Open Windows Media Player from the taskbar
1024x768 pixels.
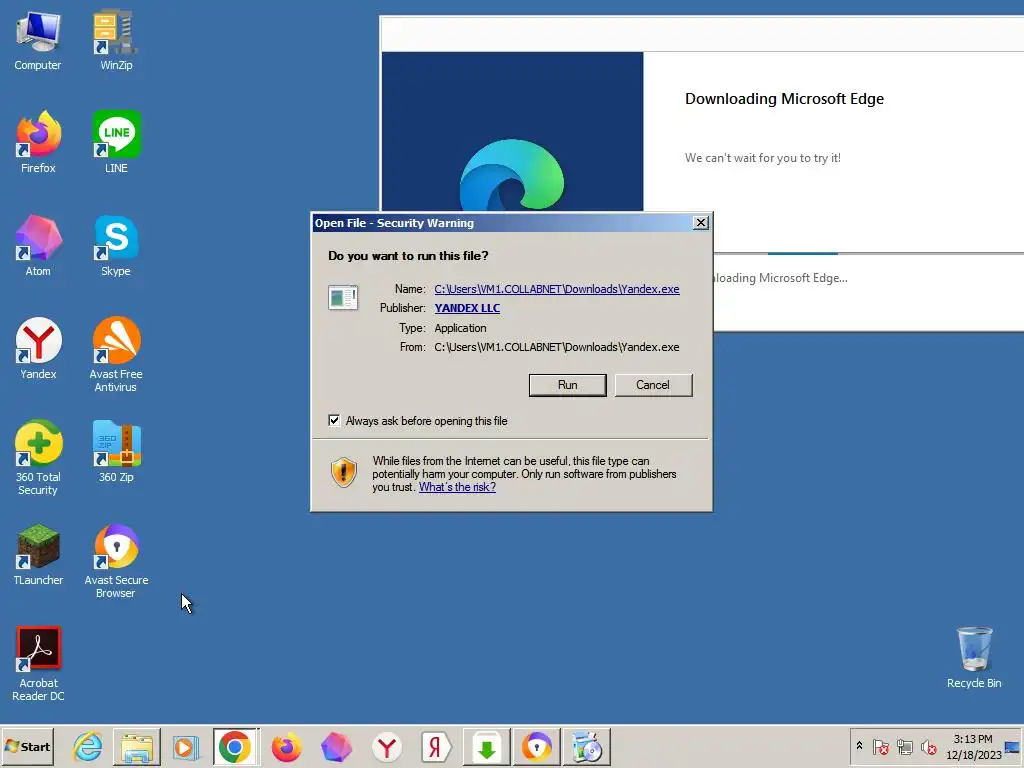[x=185, y=746]
